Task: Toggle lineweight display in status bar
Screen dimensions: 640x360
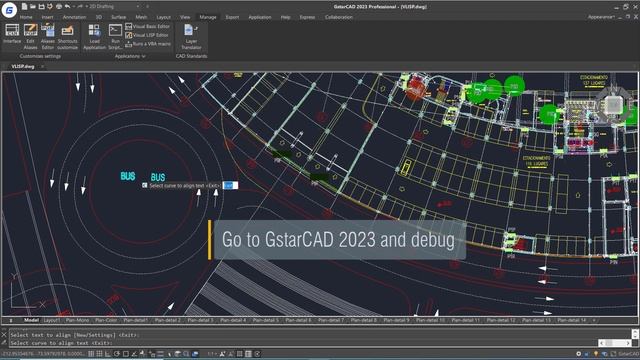Action: point(160,354)
